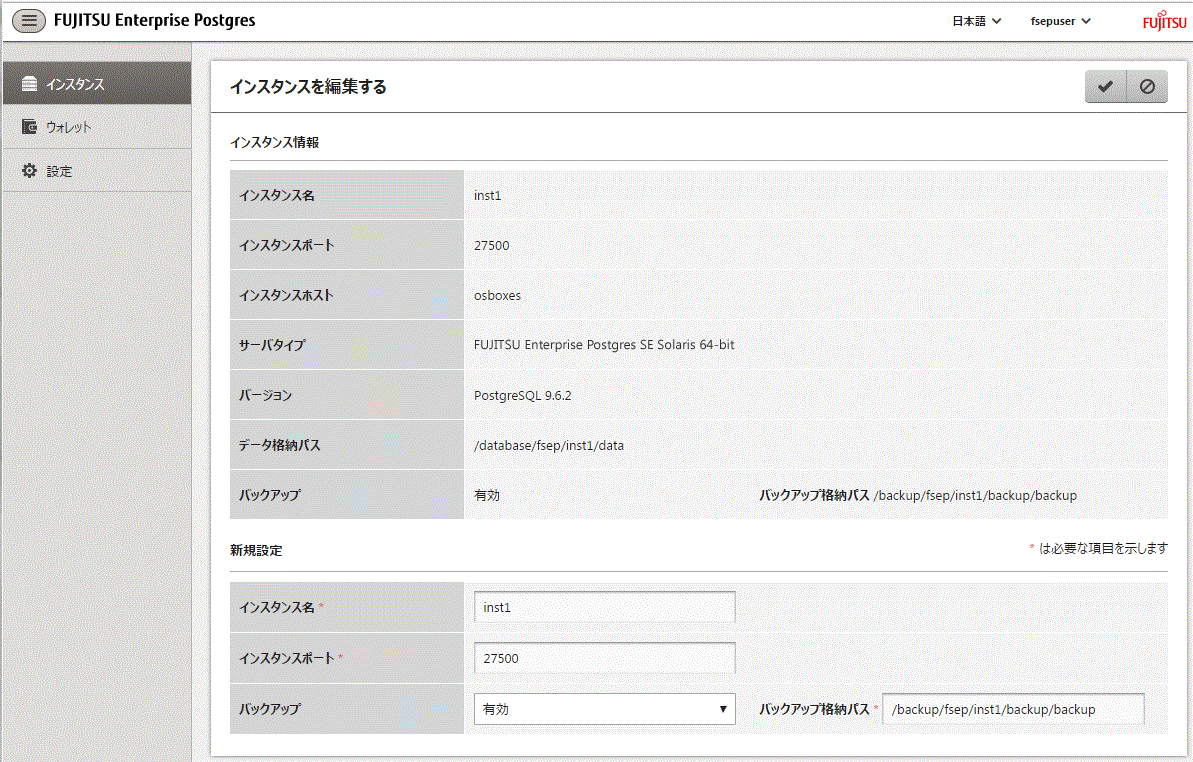Screen dimensions: 1193x762
Task: Click the FUJITSU Enterprise Postgres title
Action: coord(154,21)
